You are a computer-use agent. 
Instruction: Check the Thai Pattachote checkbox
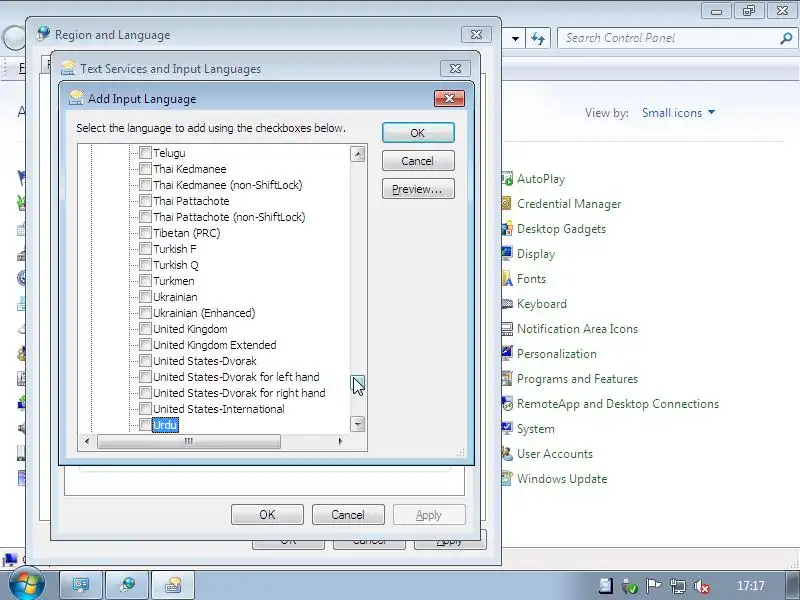tap(145, 201)
